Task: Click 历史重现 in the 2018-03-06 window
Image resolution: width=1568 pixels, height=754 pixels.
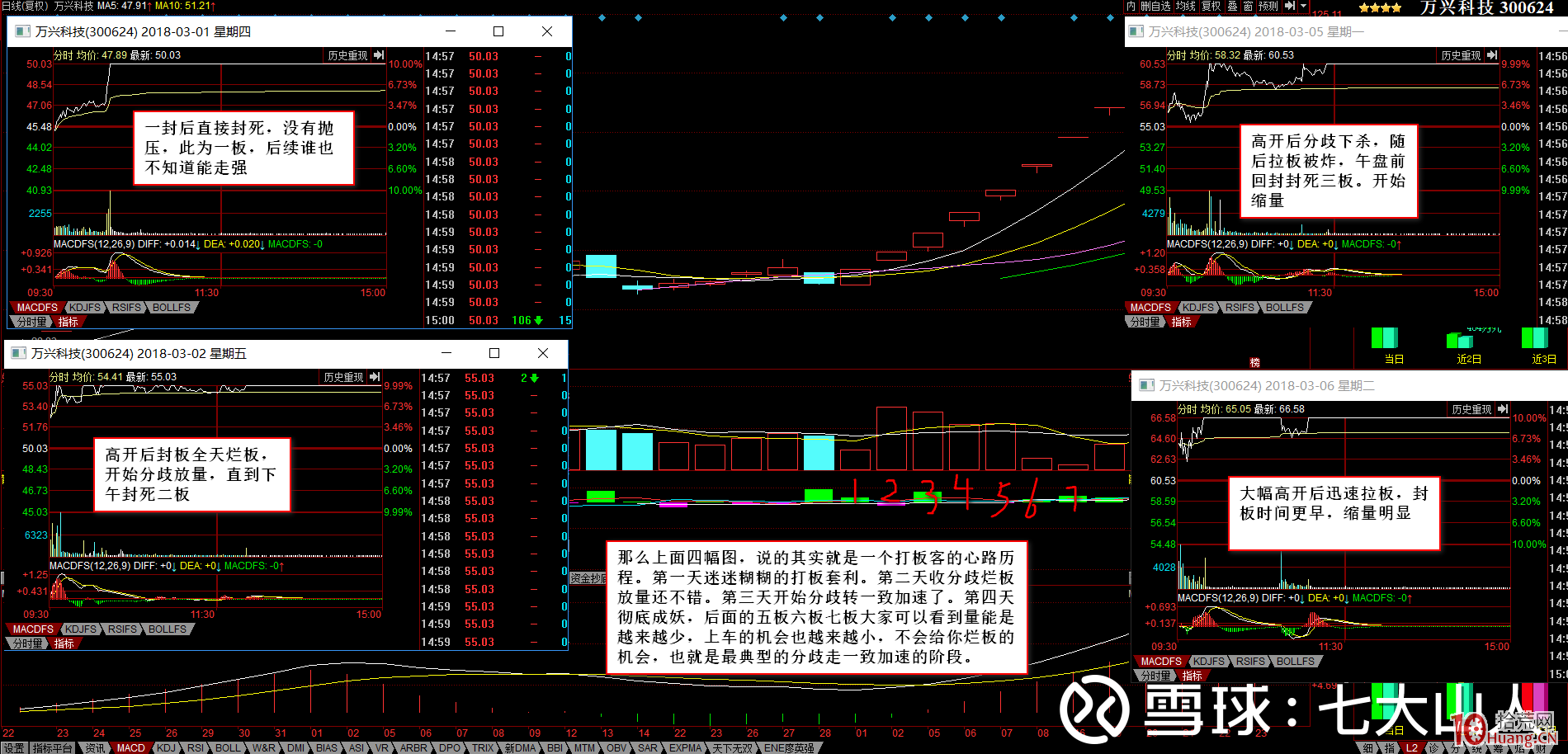Action: [1471, 409]
